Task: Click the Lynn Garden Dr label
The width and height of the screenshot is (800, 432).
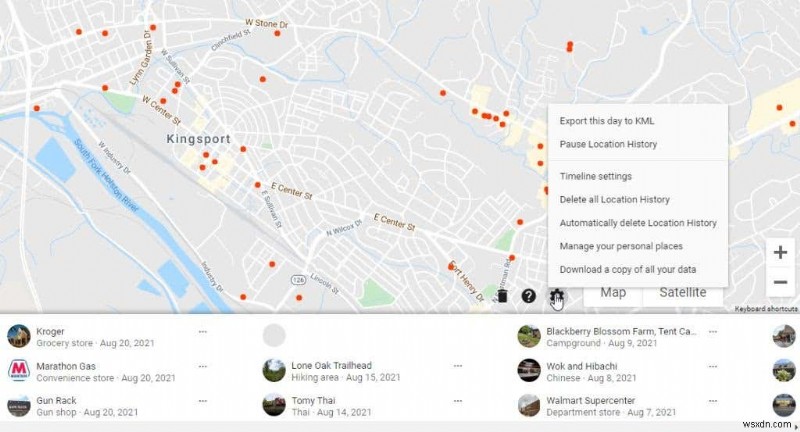Action: click(x=141, y=57)
